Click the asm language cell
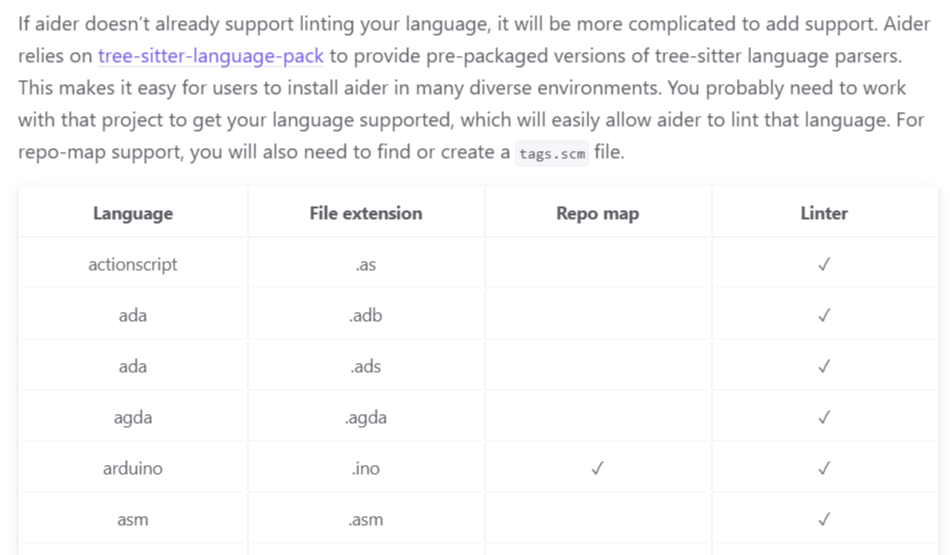The height and width of the screenshot is (555, 950). click(133, 519)
